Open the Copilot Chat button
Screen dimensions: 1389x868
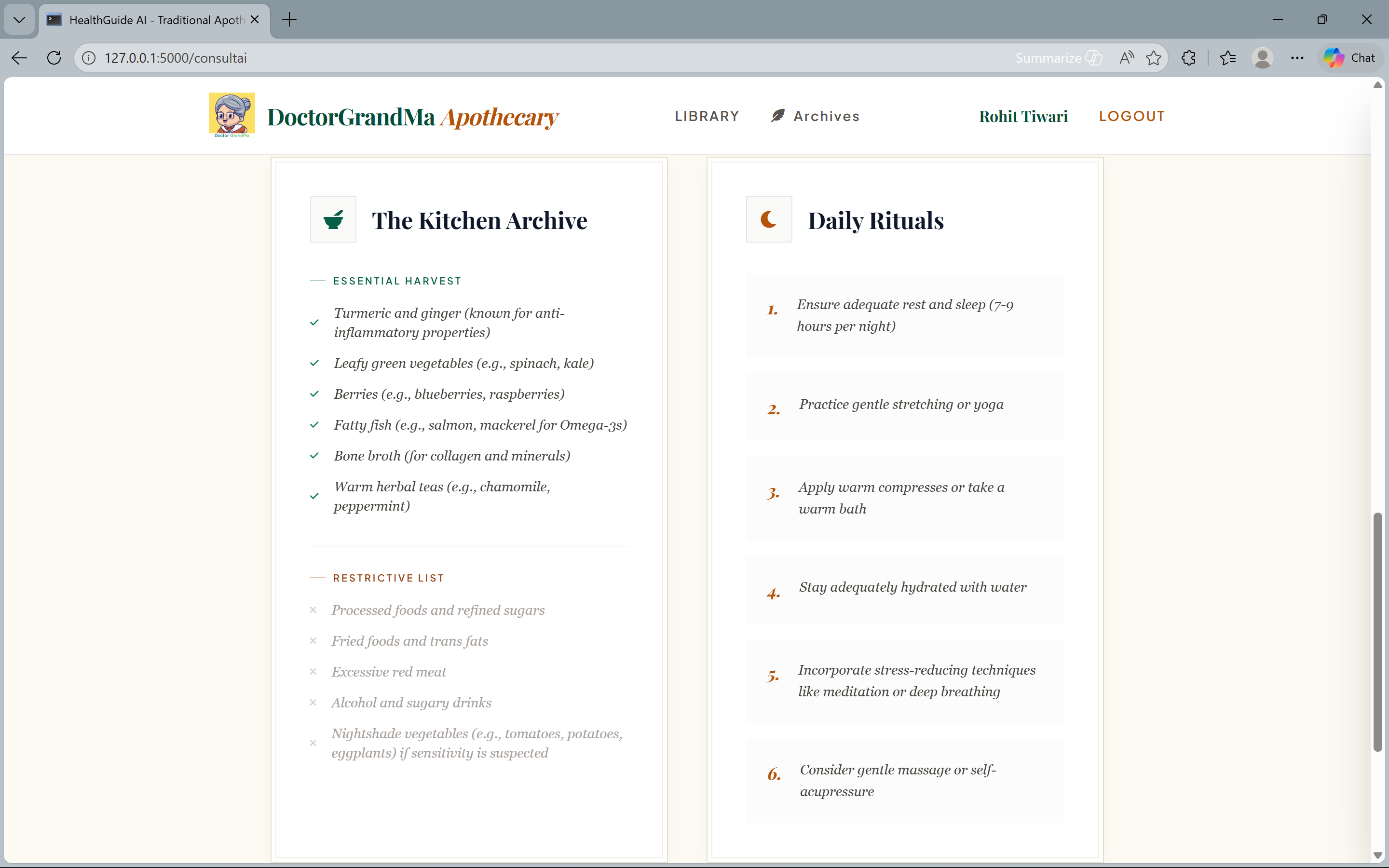1349,58
